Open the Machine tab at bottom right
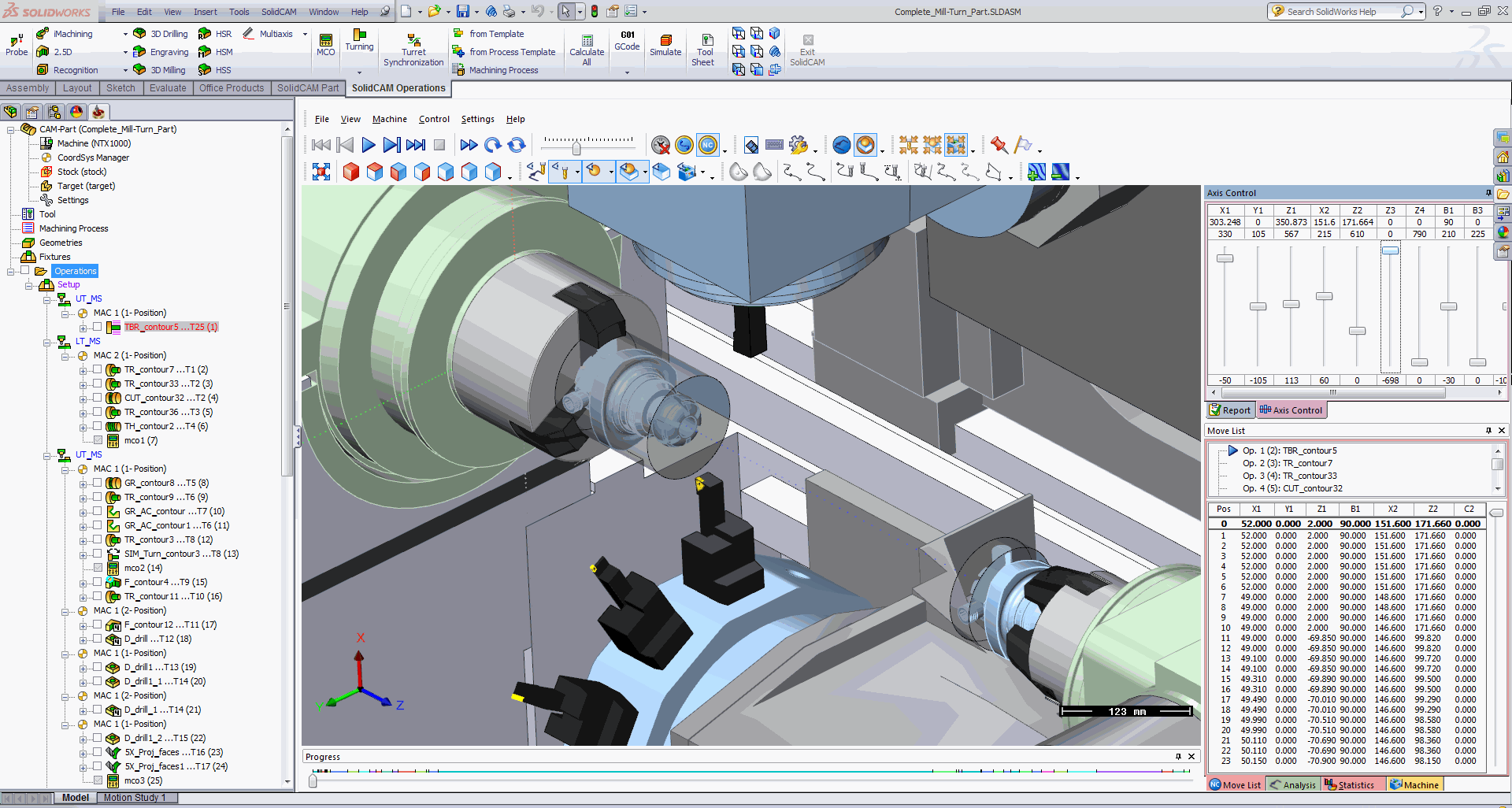The height and width of the screenshot is (808, 1512). click(1414, 784)
